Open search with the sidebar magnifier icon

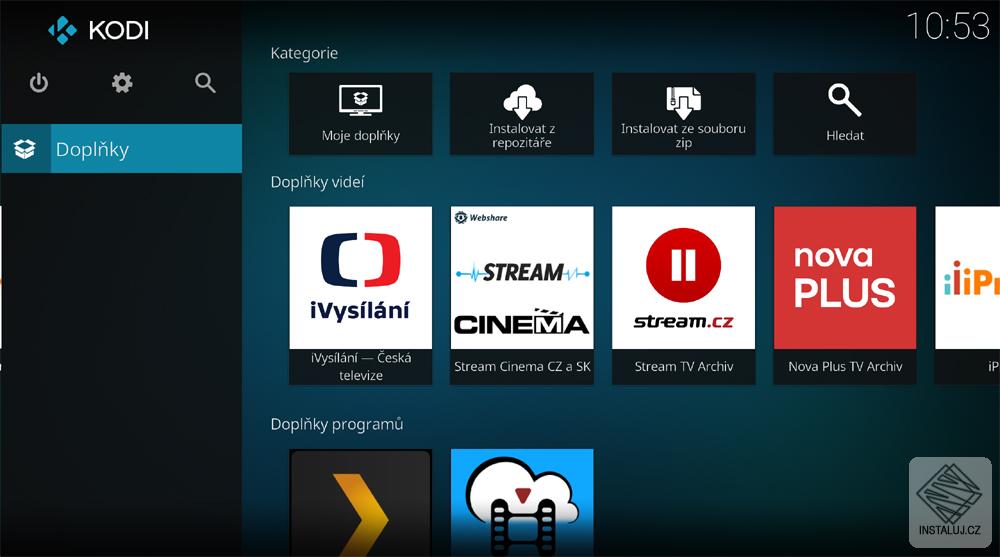click(205, 83)
